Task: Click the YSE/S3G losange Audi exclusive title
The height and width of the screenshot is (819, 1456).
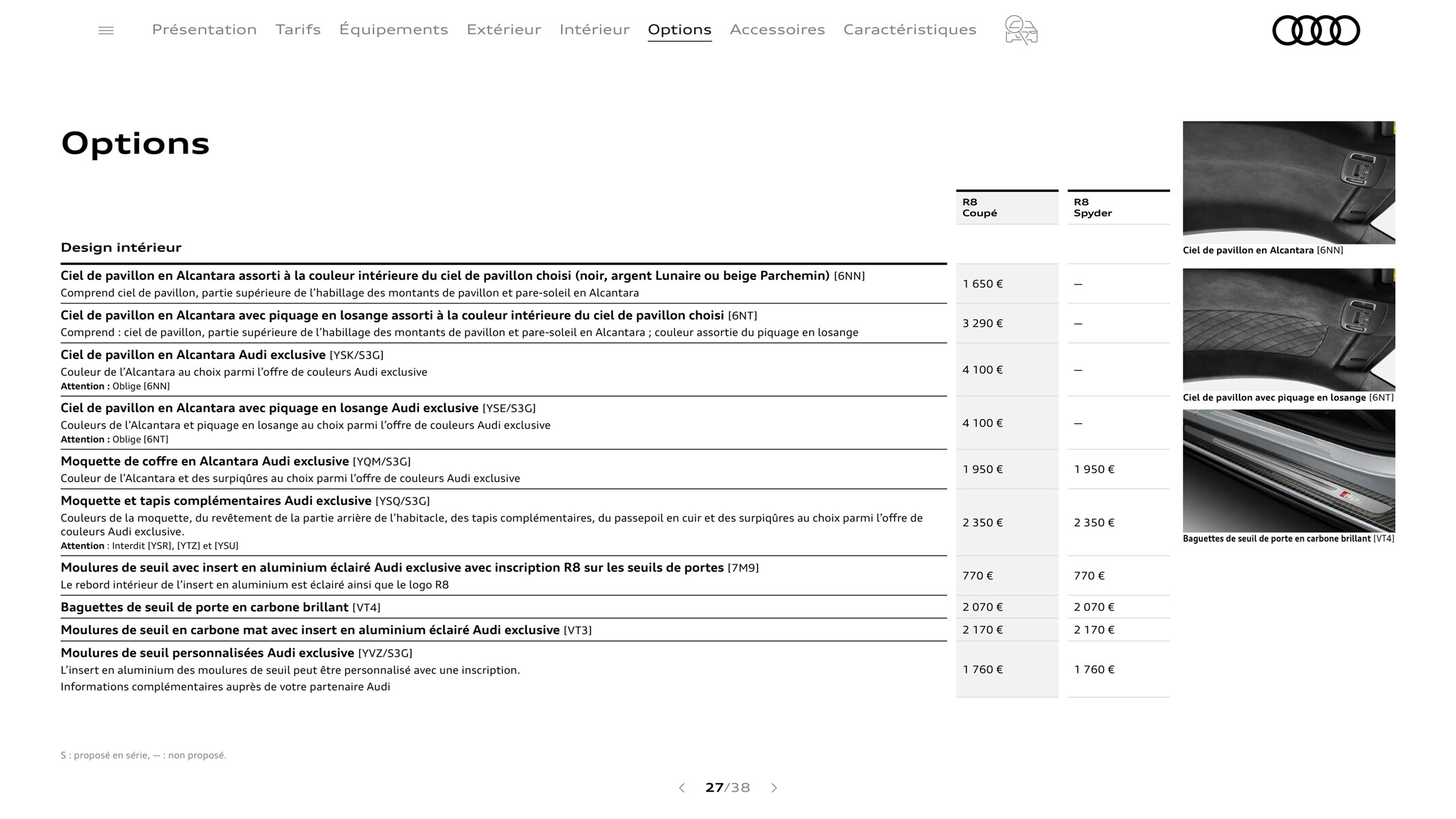Action: (x=298, y=408)
